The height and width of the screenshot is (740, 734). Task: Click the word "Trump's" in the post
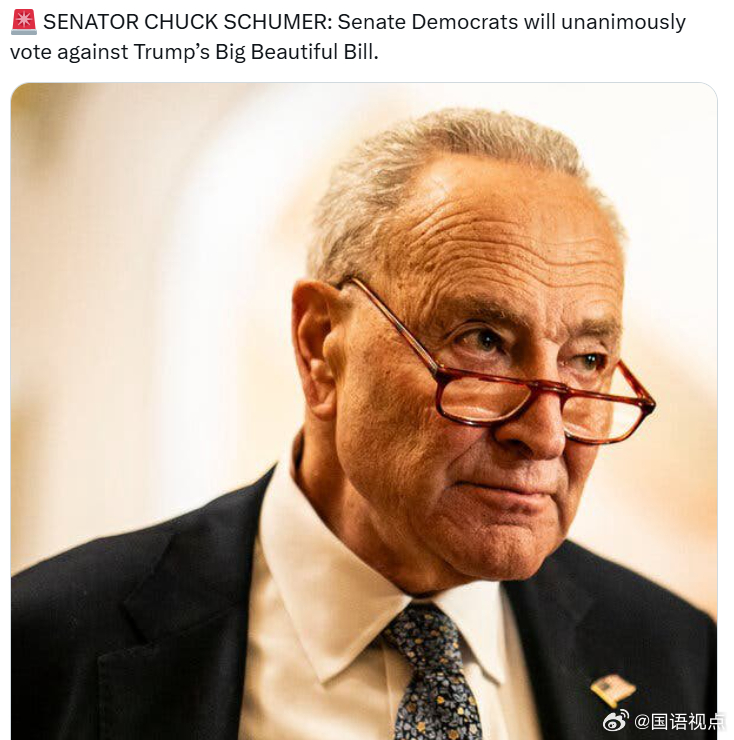tap(172, 52)
